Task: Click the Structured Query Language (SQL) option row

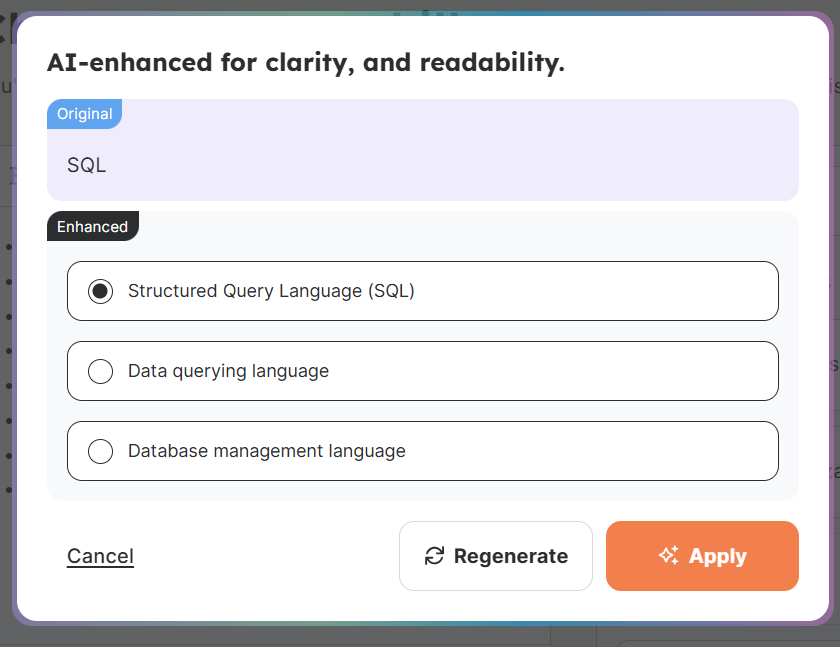Action: click(x=422, y=291)
